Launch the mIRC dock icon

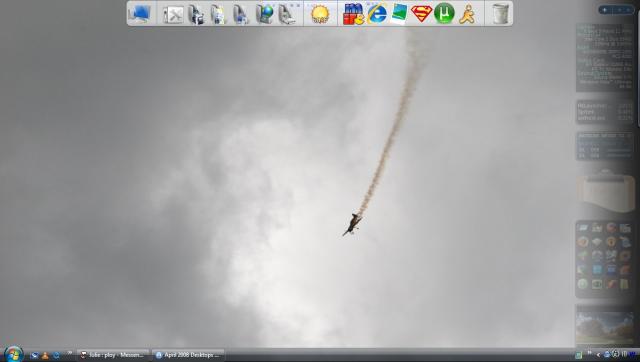(x=353, y=14)
